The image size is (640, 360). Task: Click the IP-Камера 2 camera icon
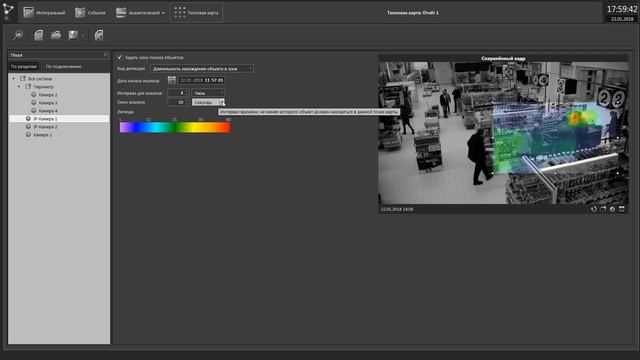(29, 127)
